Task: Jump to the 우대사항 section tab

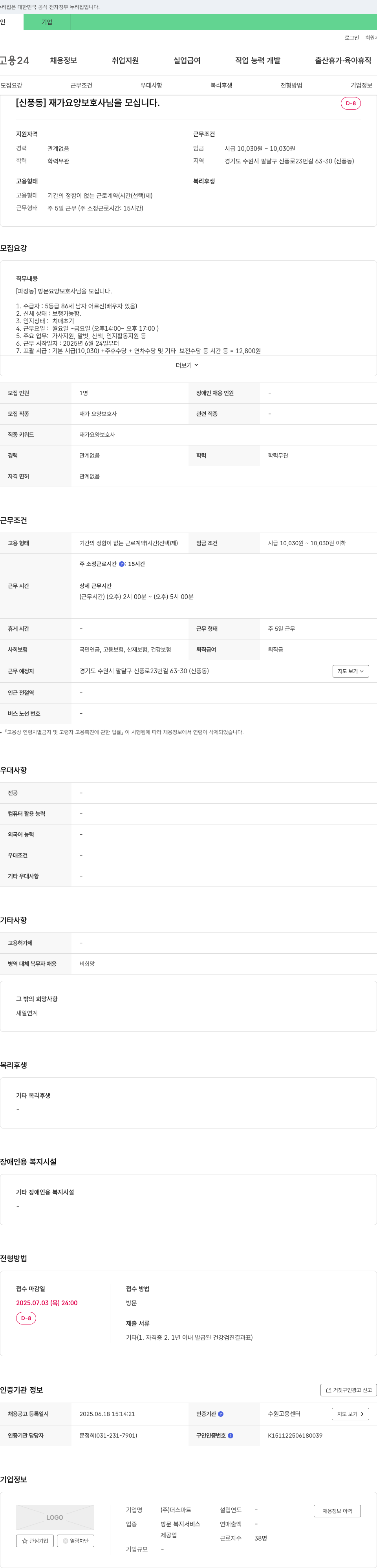Action: pyautogui.click(x=151, y=85)
